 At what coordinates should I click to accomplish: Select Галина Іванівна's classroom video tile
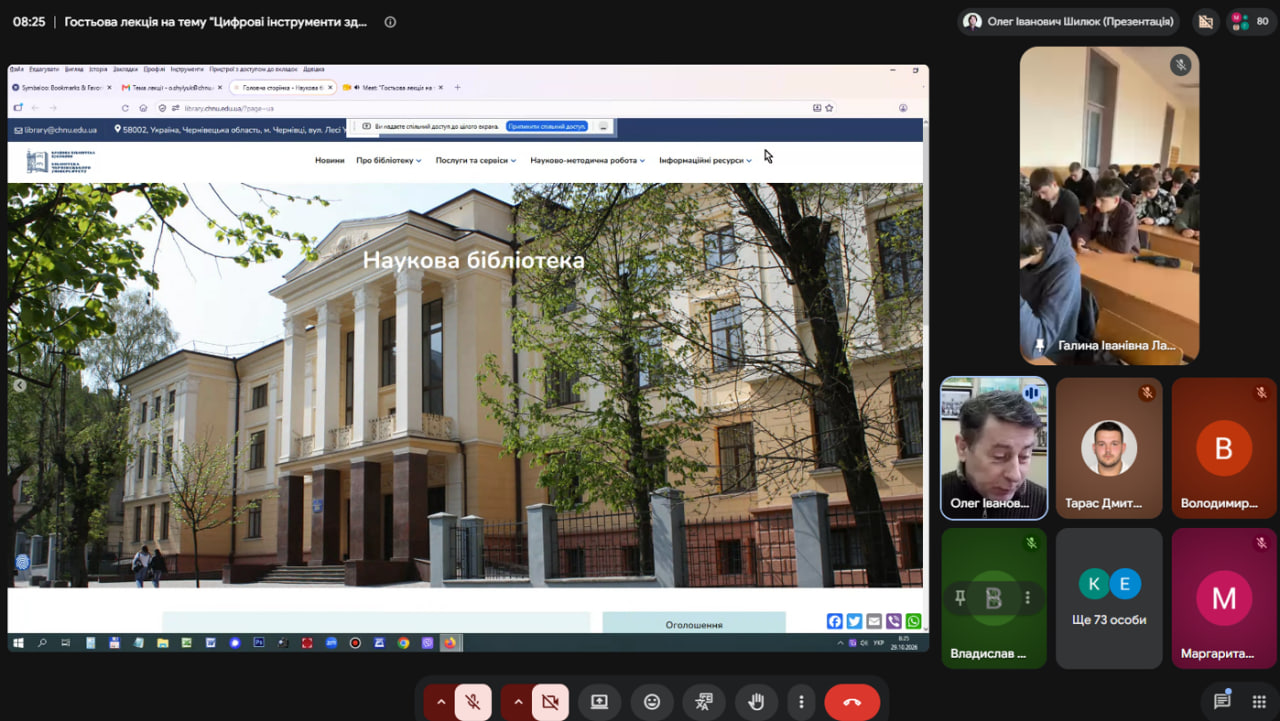[x=1109, y=206]
